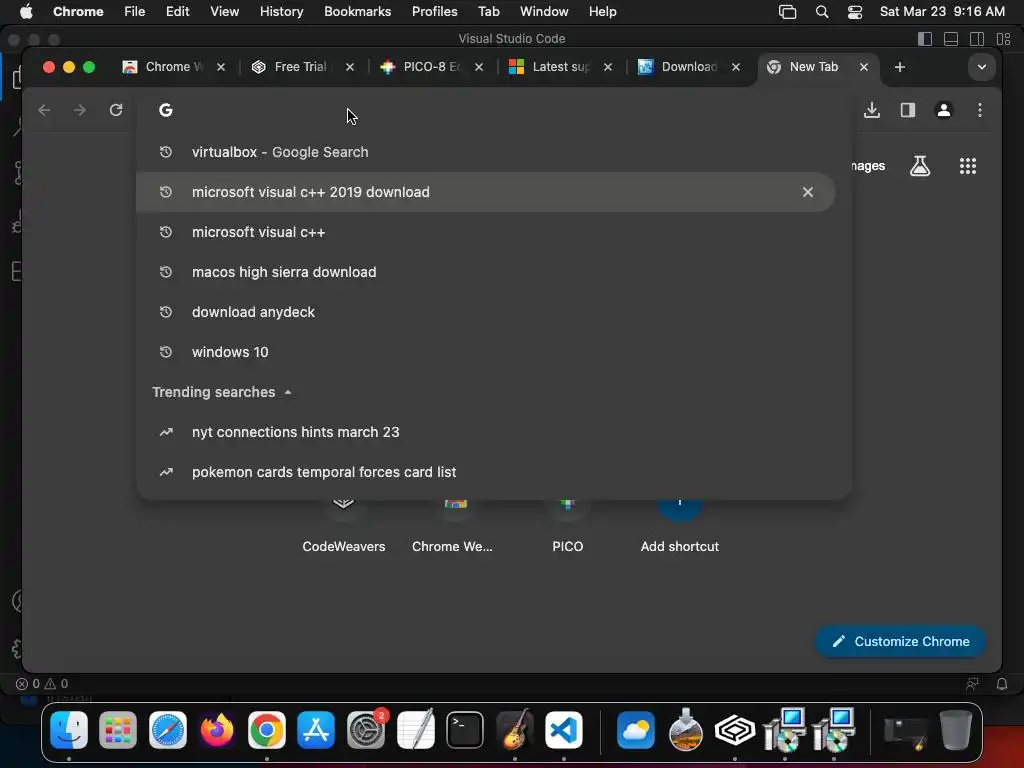Open VS Code customize layout icon

(1004, 39)
